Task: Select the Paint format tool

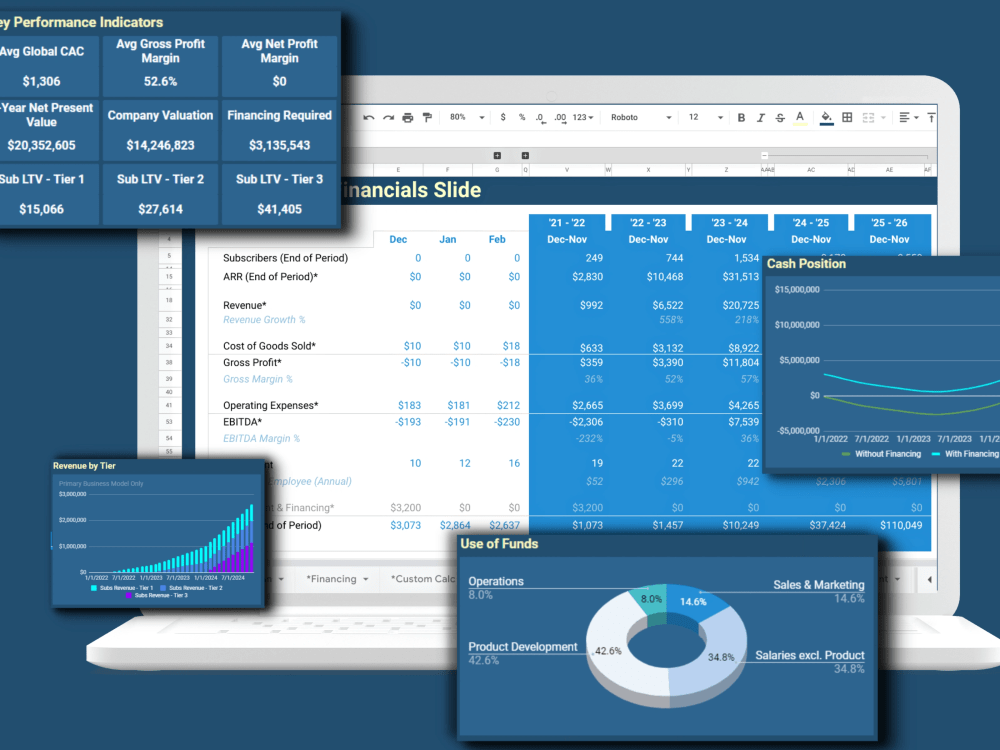Action: [426, 117]
